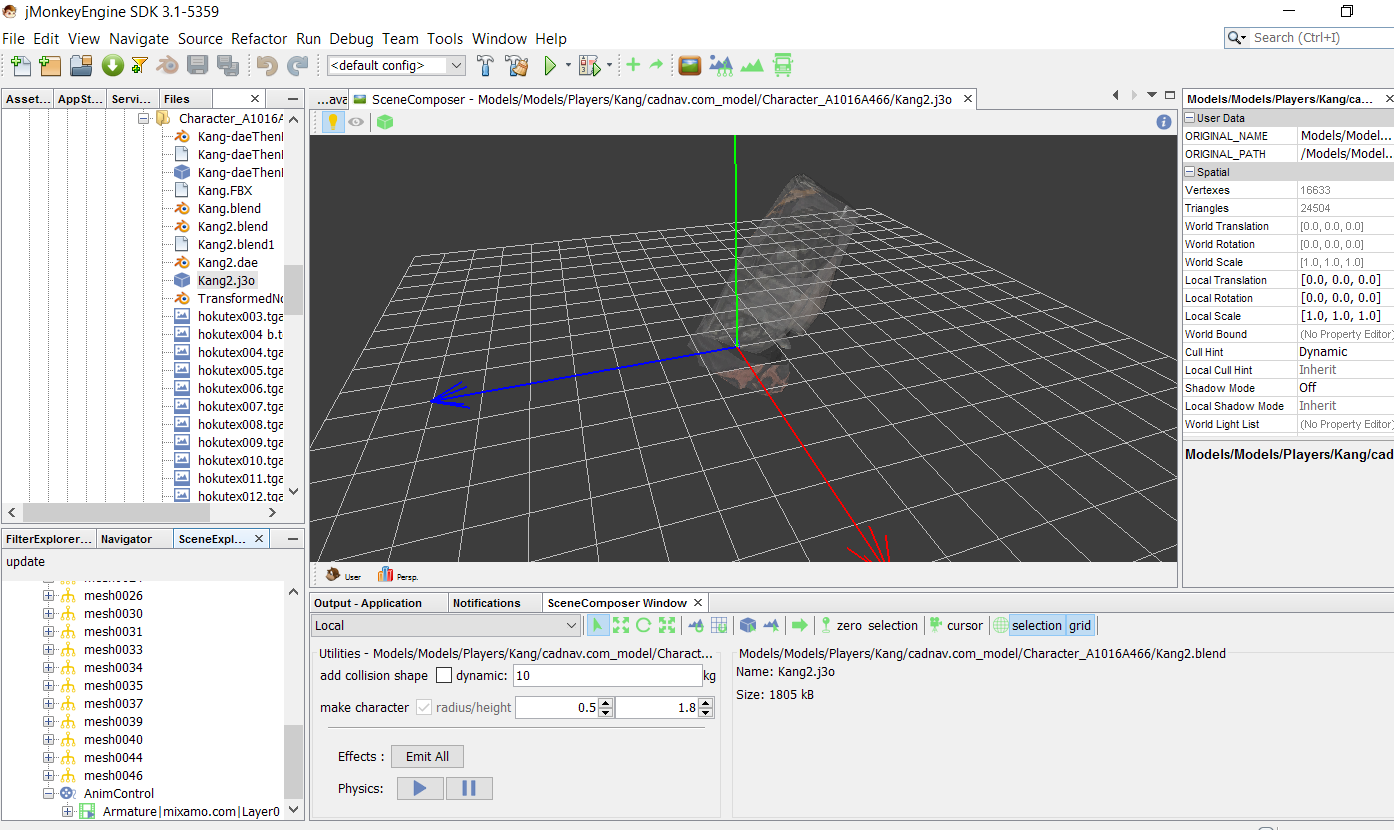Toggle the grid button
The height and width of the screenshot is (830, 1394).
(x=1080, y=625)
